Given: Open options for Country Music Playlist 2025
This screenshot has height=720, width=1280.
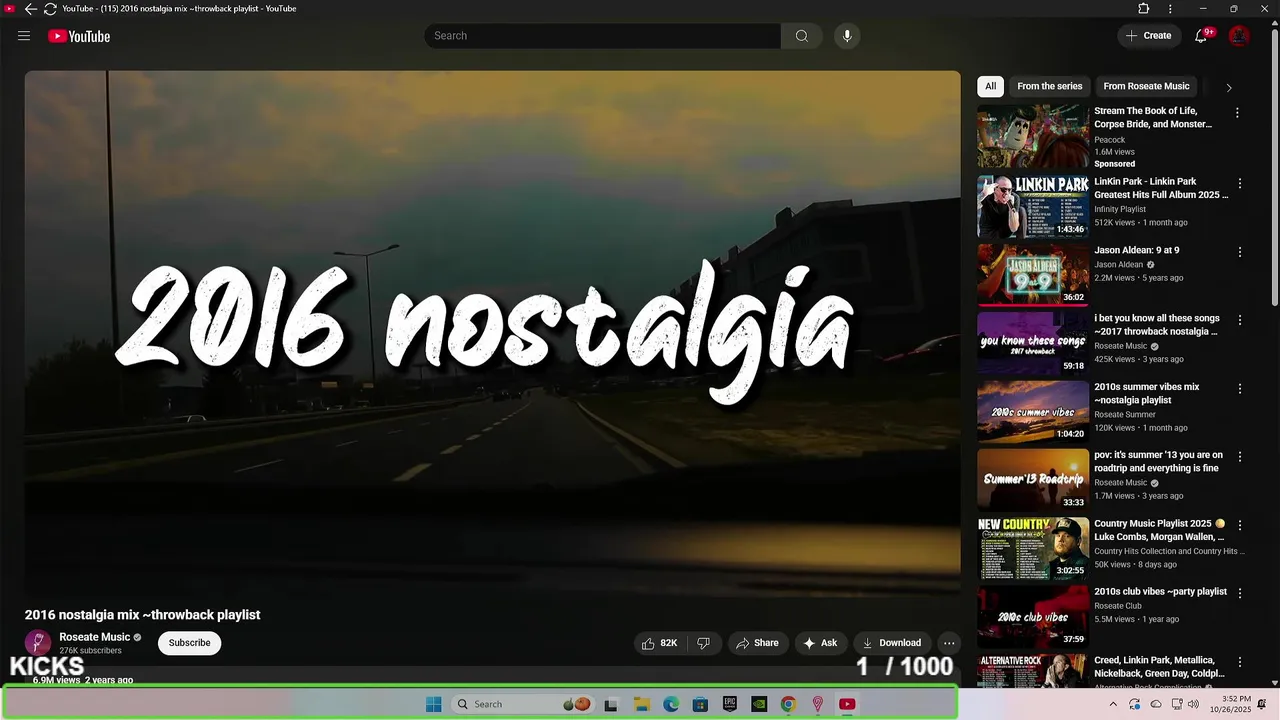Looking at the screenshot, I should point(1240,525).
